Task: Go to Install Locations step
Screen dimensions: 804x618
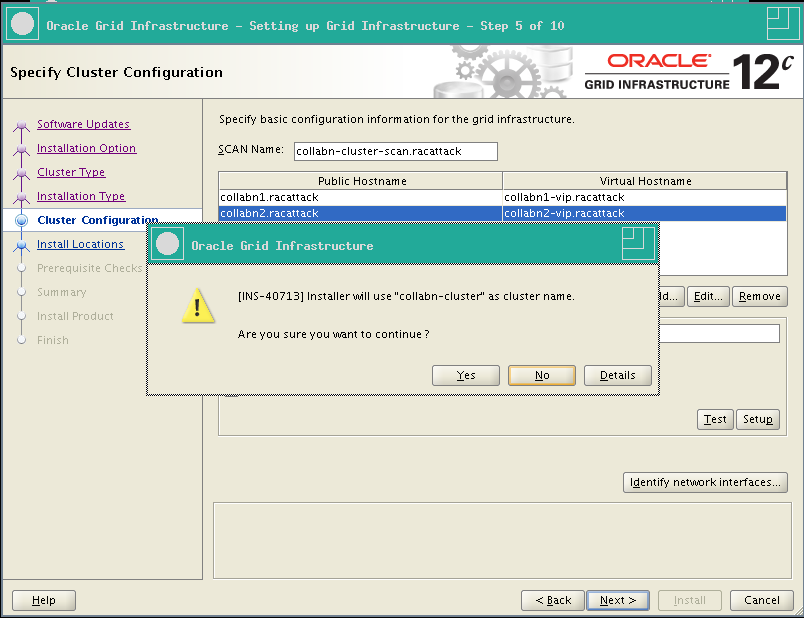Action: pyautogui.click(x=81, y=244)
